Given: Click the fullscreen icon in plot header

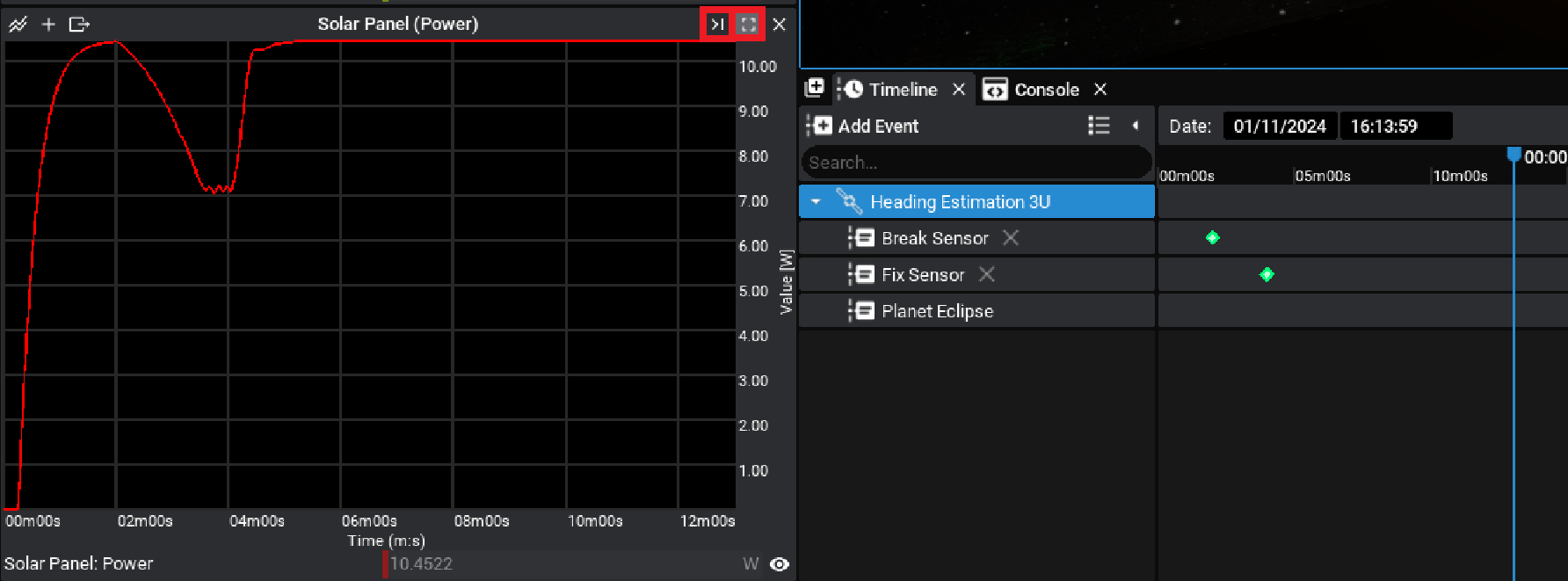Looking at the screenshot, I should [x=748, y=25].
